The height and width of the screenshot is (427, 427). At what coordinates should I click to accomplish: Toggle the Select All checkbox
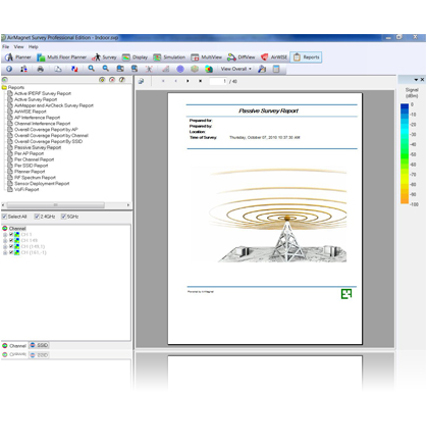click(4, 217)
